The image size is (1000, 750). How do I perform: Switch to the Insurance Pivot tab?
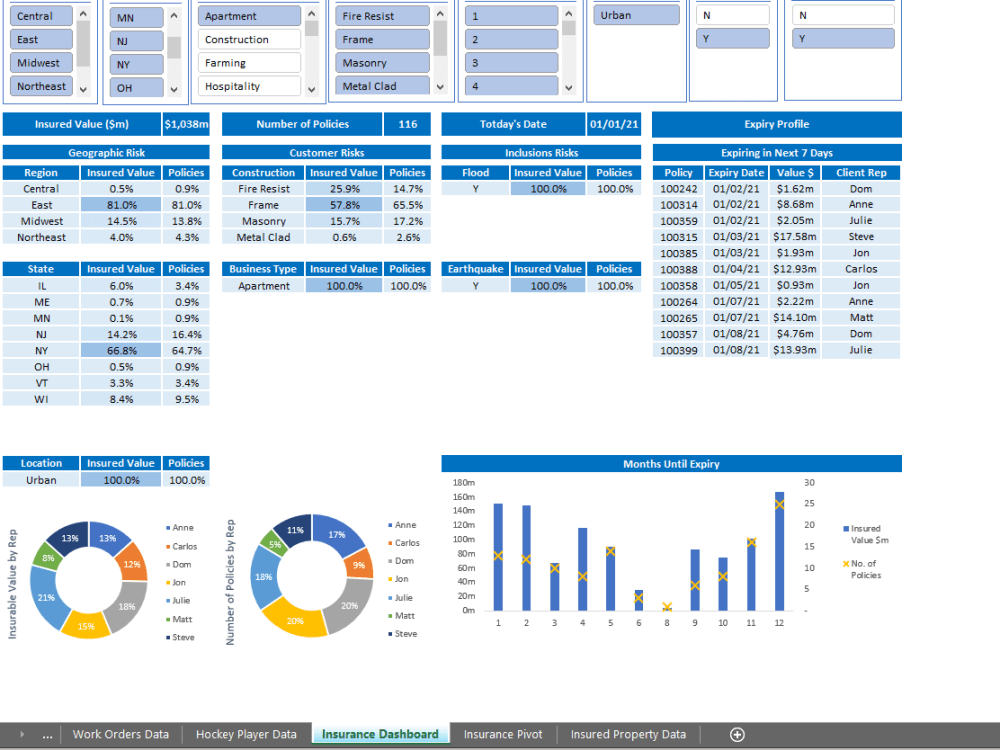pos(503,733)
